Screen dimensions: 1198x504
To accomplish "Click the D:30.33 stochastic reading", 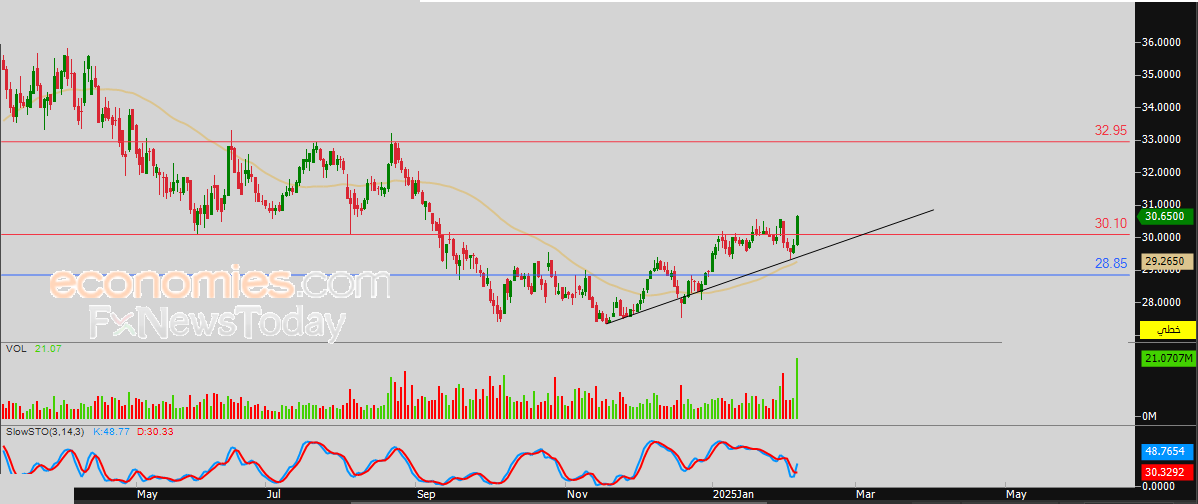I will [155, 432].
